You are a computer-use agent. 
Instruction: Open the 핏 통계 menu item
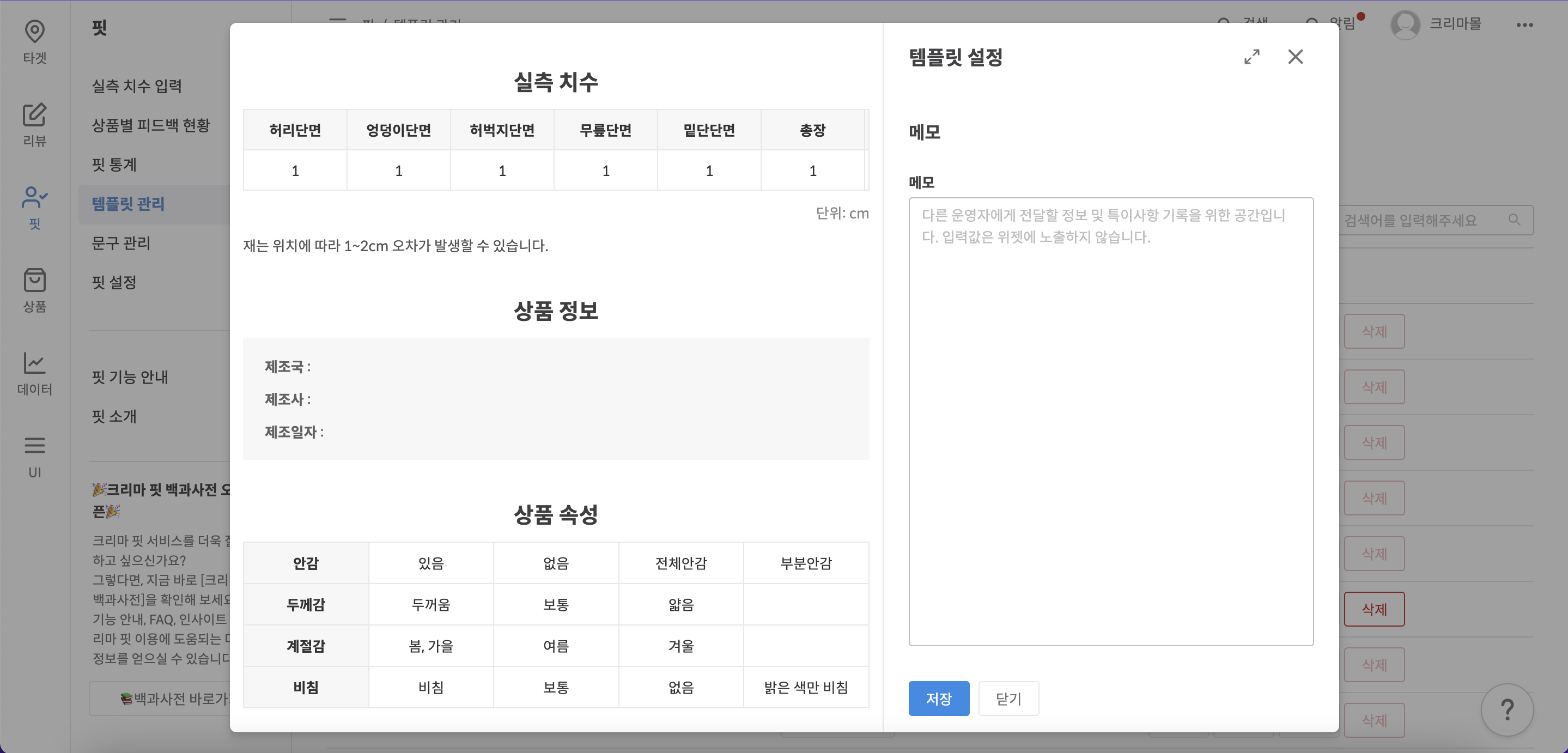pyautogui.click(x=114, y=165)
